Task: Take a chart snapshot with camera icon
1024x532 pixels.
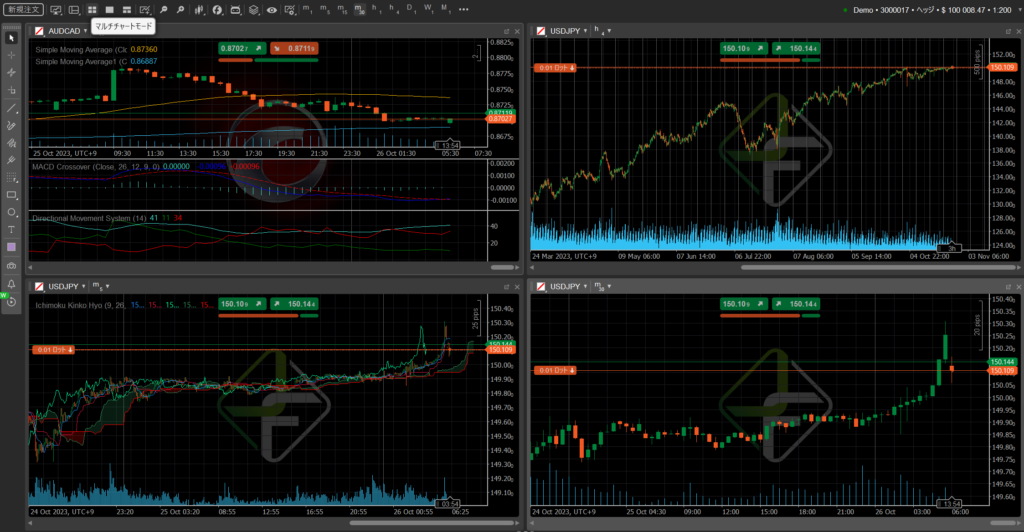Action: pos(11,266)
